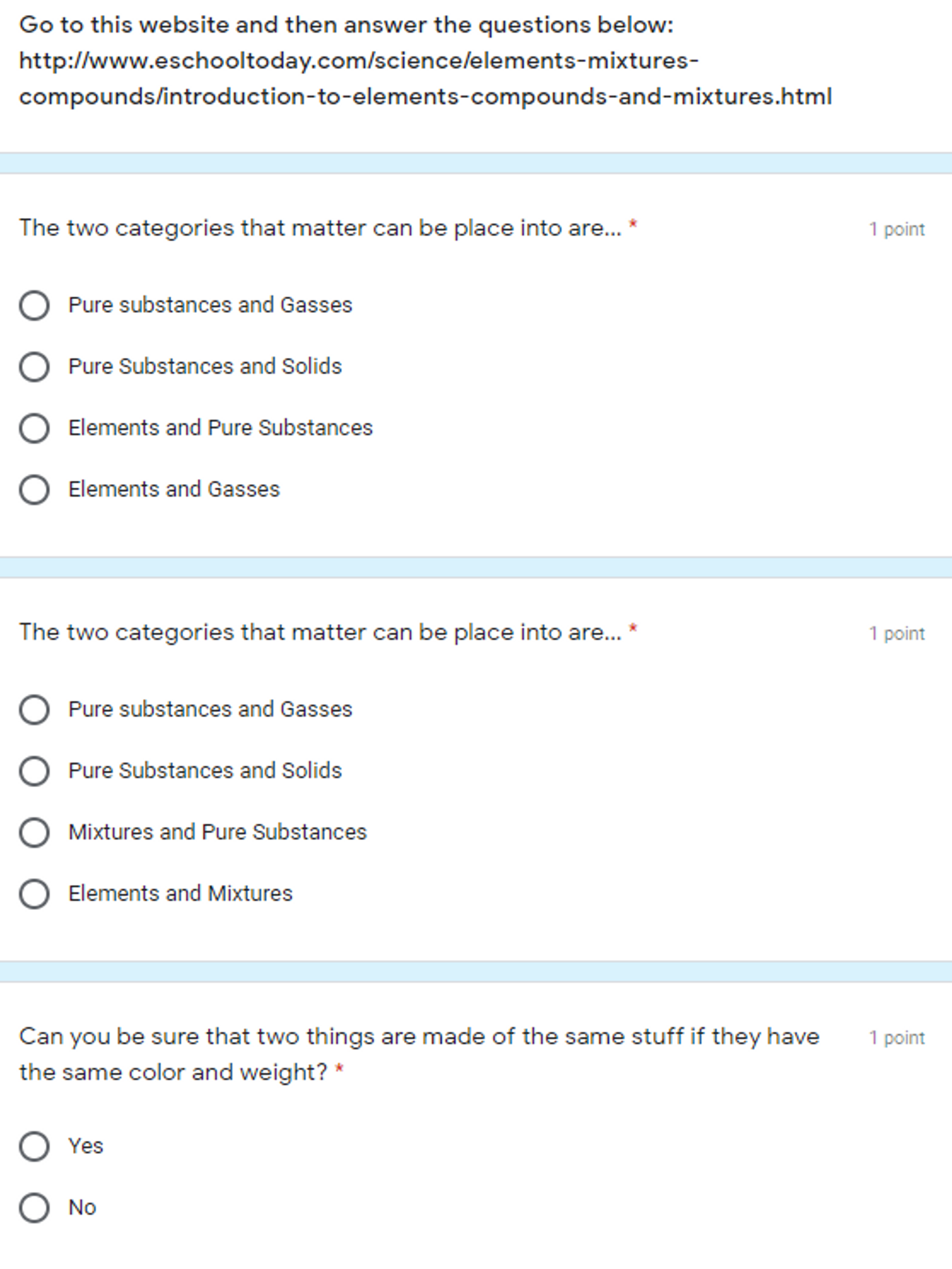Click the required asterisk on the first question

point(633,224)
